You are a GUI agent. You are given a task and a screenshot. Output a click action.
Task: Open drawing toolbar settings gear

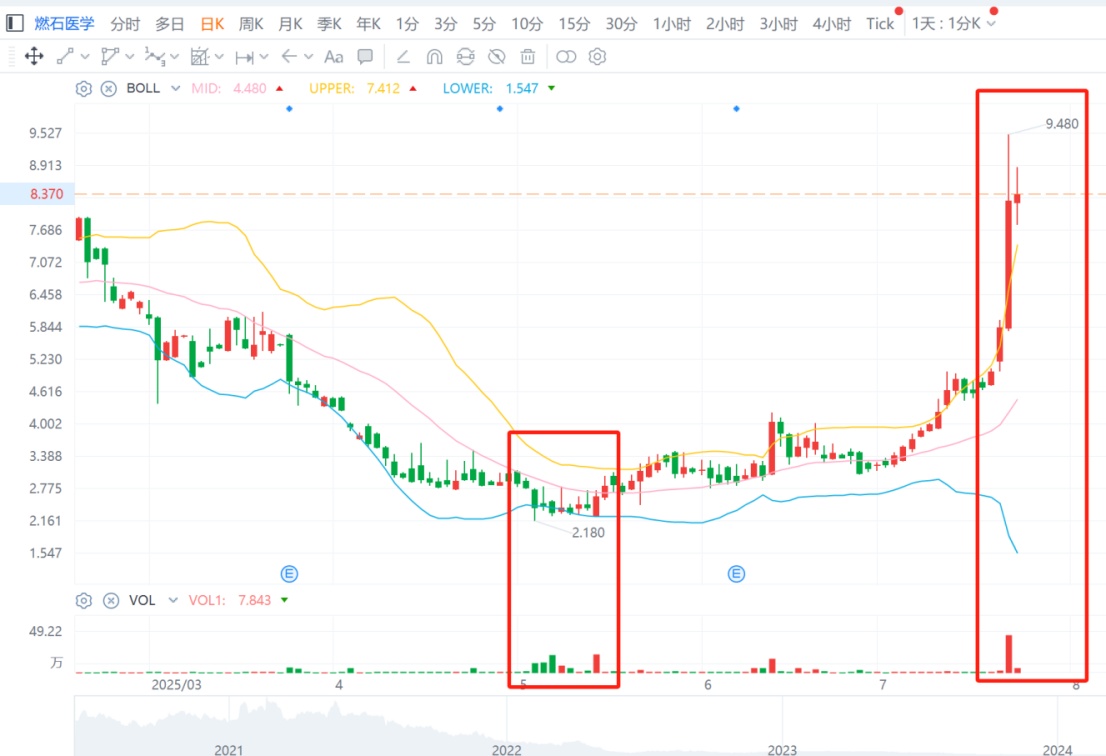click(x=597, y=56)
